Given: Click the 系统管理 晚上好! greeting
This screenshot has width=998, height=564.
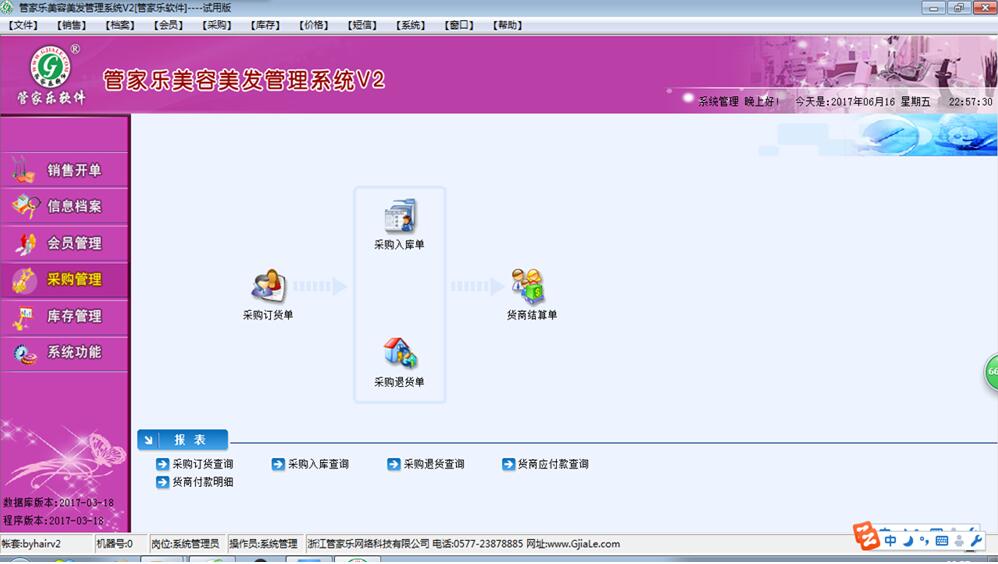Looking at the screenshot, I should (x=738, y=102).
